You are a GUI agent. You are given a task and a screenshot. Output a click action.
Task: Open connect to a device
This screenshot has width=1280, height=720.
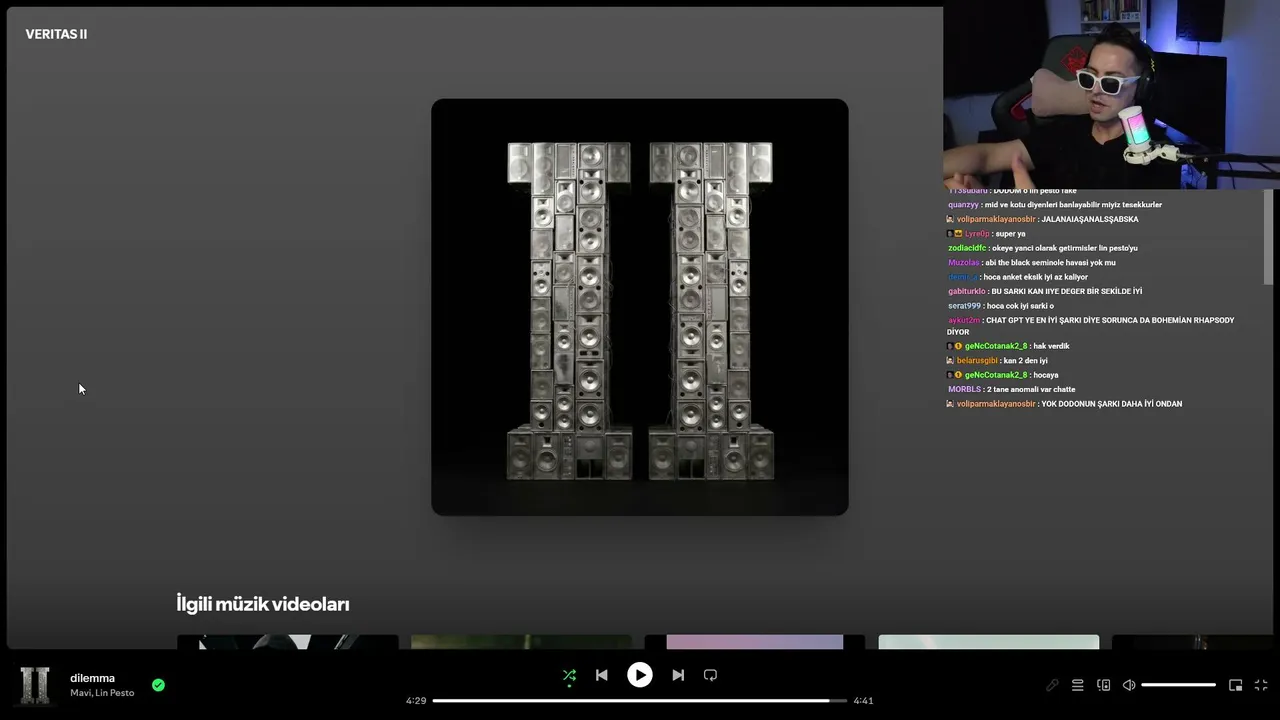(1103, 685)
